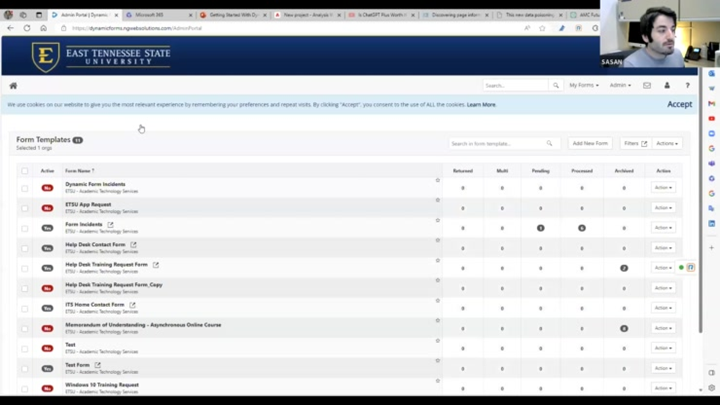Viewport: 720px width, 405px height.
Task: Open the help question mark icon
Action: [687, 85]
